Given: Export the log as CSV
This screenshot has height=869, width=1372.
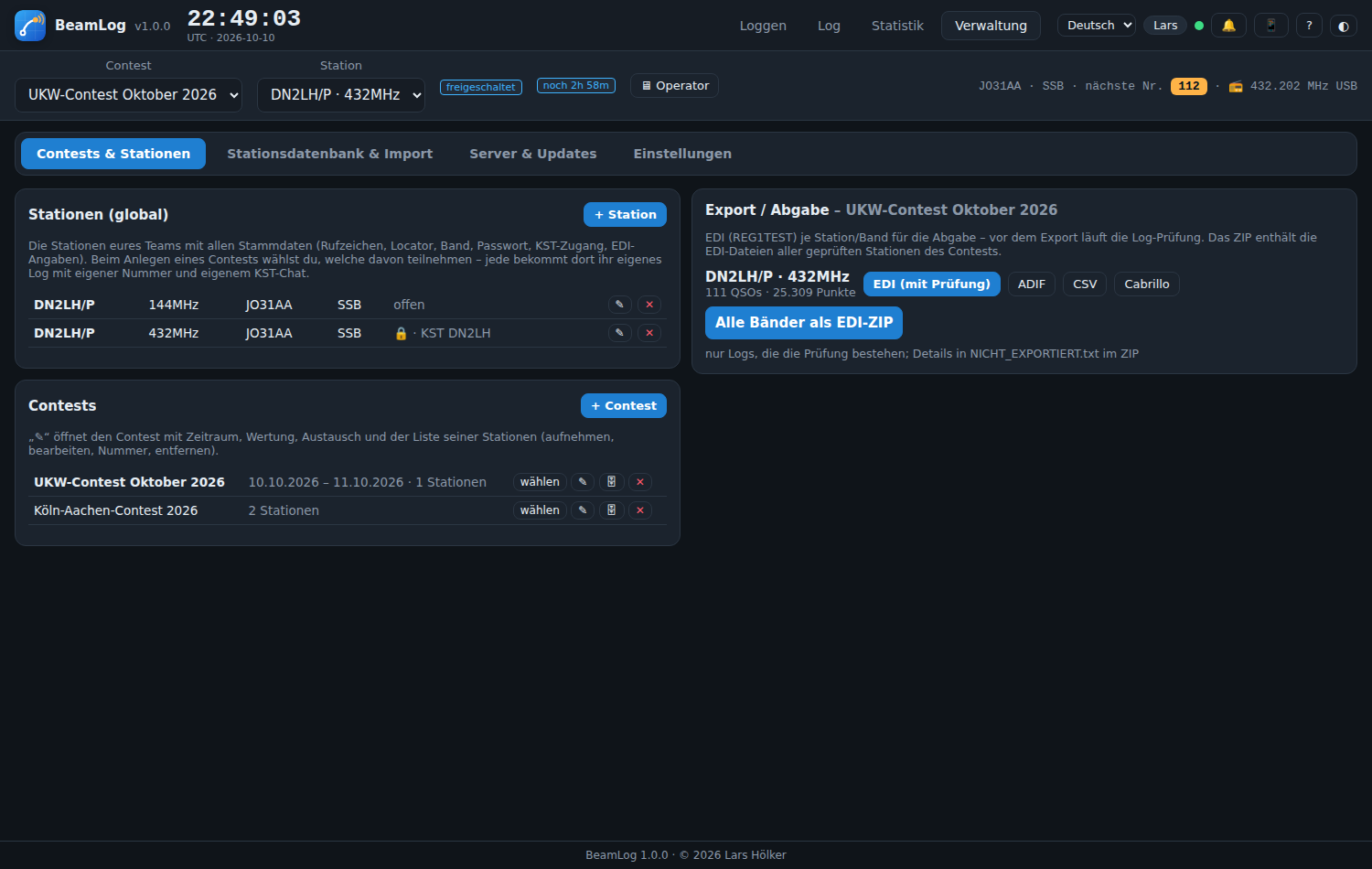Looking at the screenshot, I should (x=1085, y=284).
